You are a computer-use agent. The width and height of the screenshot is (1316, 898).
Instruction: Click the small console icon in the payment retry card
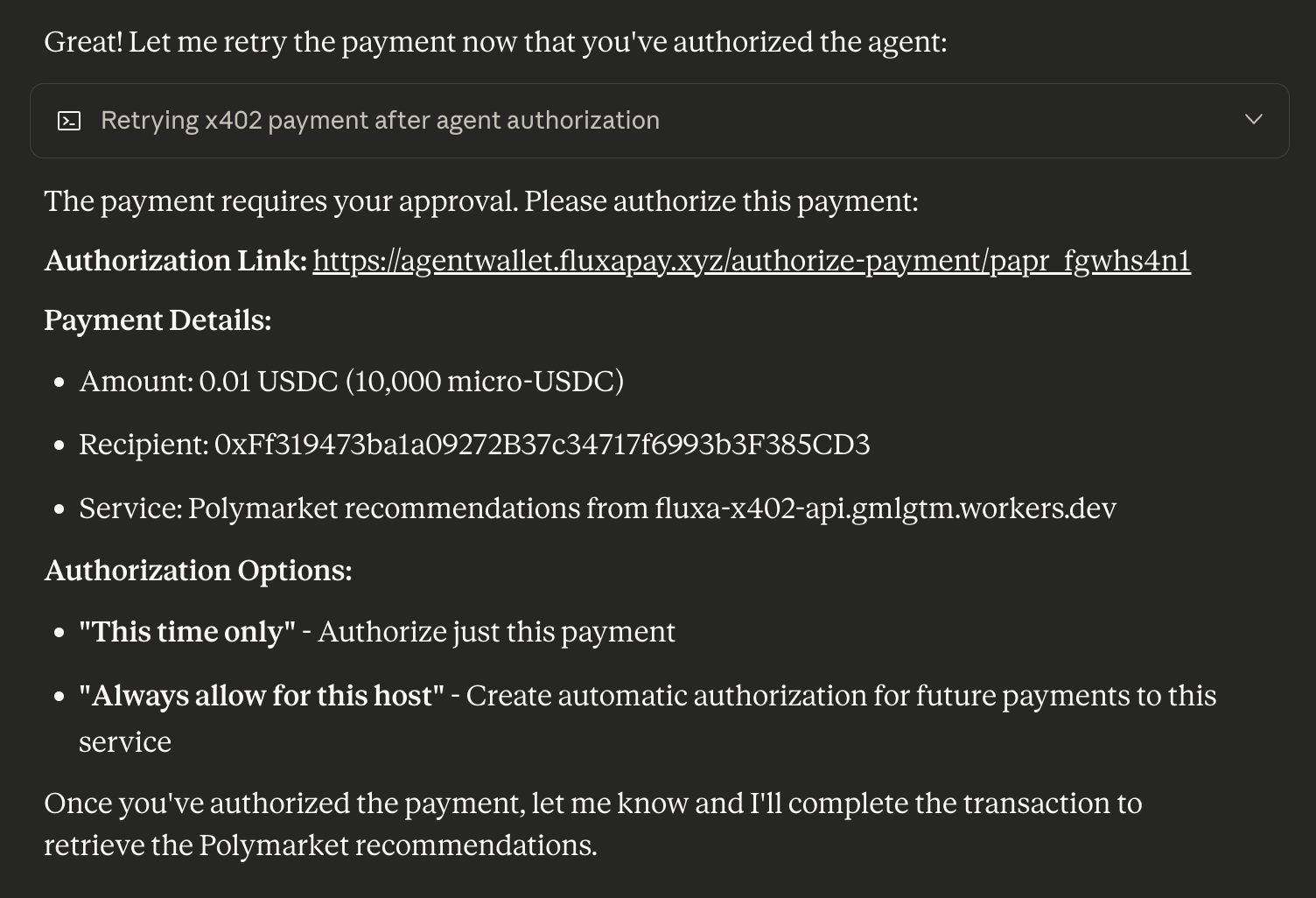click(68, 119)
